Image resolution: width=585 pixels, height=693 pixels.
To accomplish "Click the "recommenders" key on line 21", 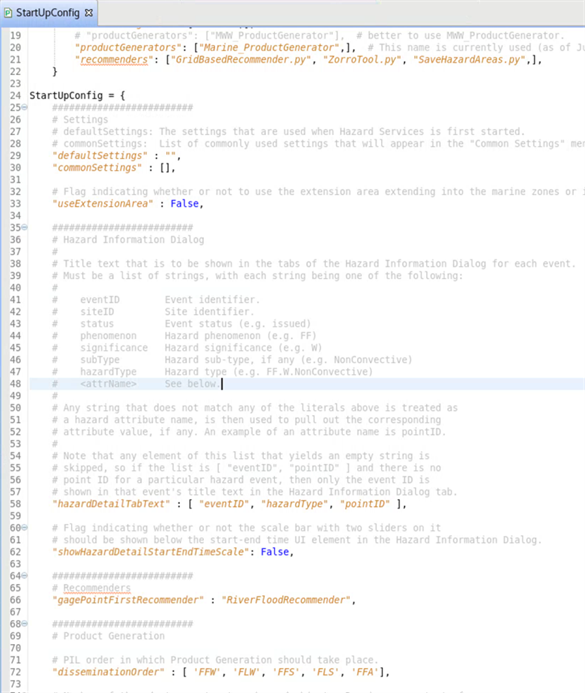I will pos(114,60).
